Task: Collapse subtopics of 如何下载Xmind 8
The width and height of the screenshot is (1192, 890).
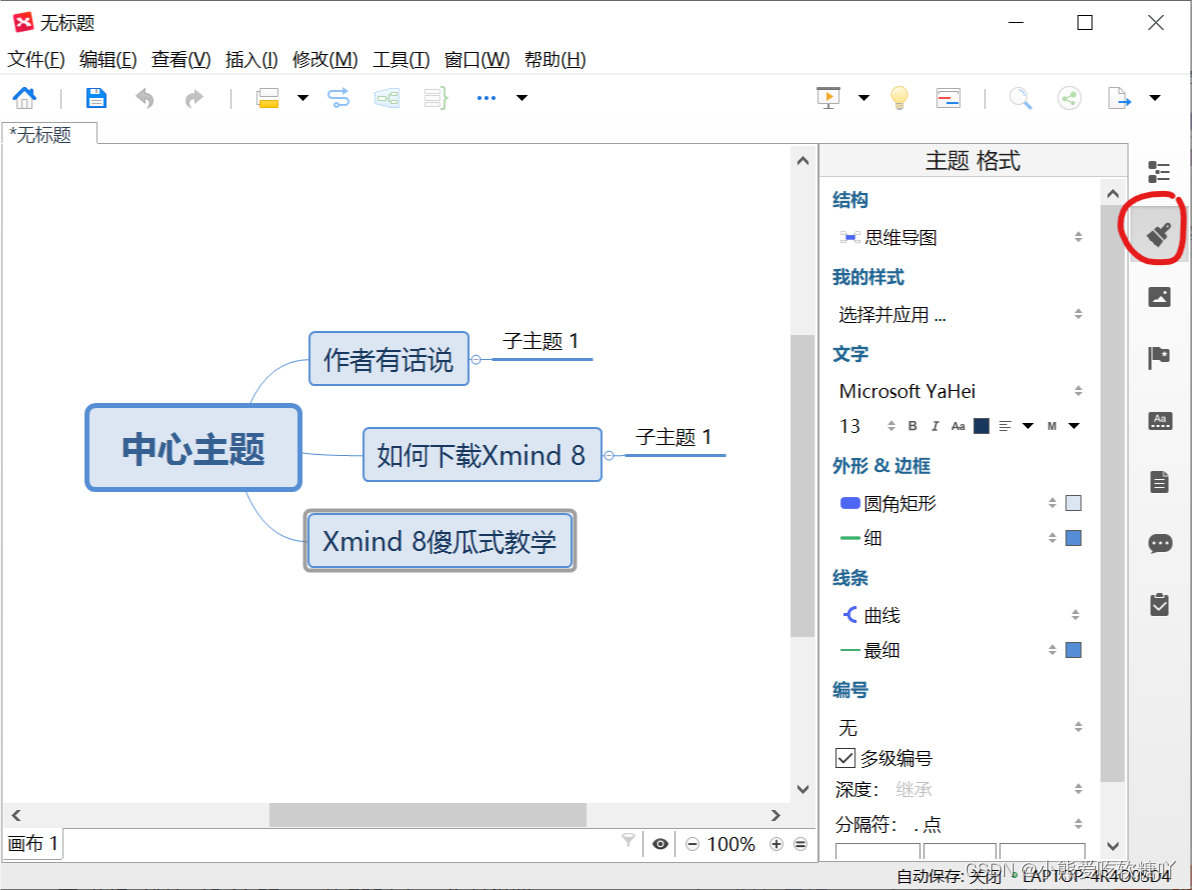Action: pos(609,455)
